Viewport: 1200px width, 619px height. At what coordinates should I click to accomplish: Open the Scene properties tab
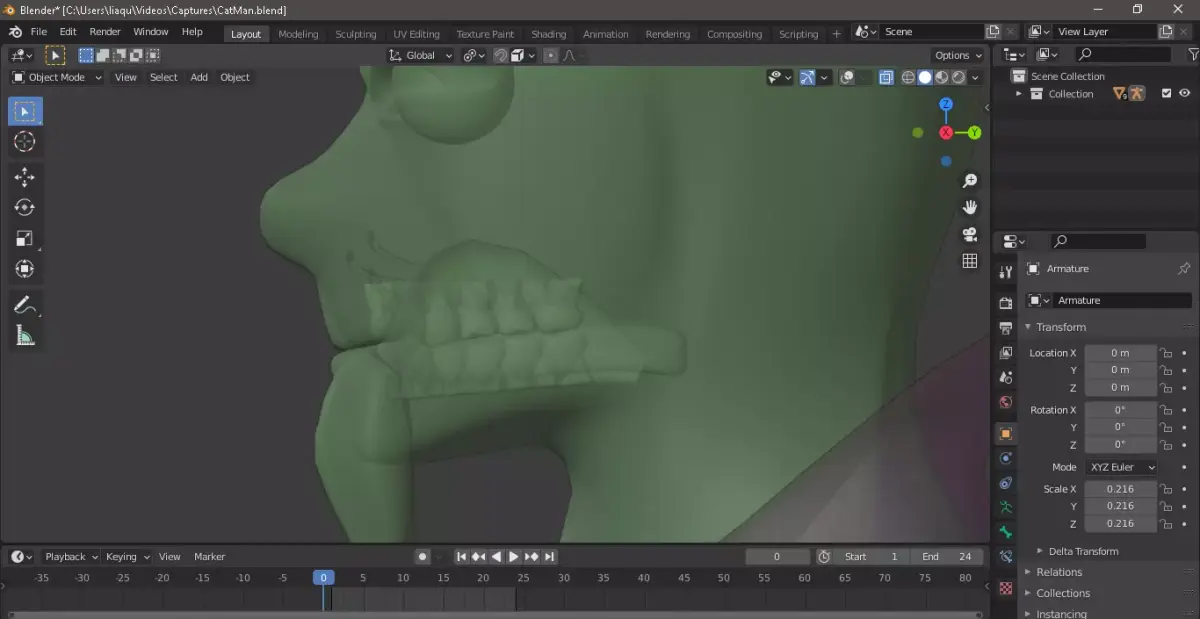1006,378
